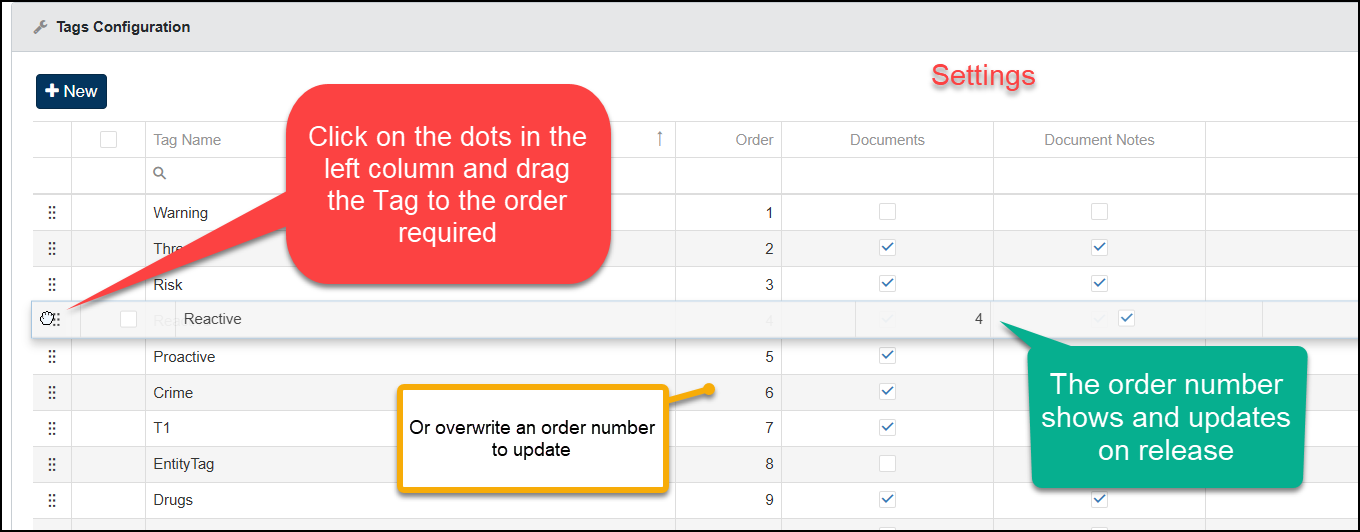Grab the drag handle of the Warning row
The width and height of the screenshot is (1360, 532).
click(x=52, y=212)
